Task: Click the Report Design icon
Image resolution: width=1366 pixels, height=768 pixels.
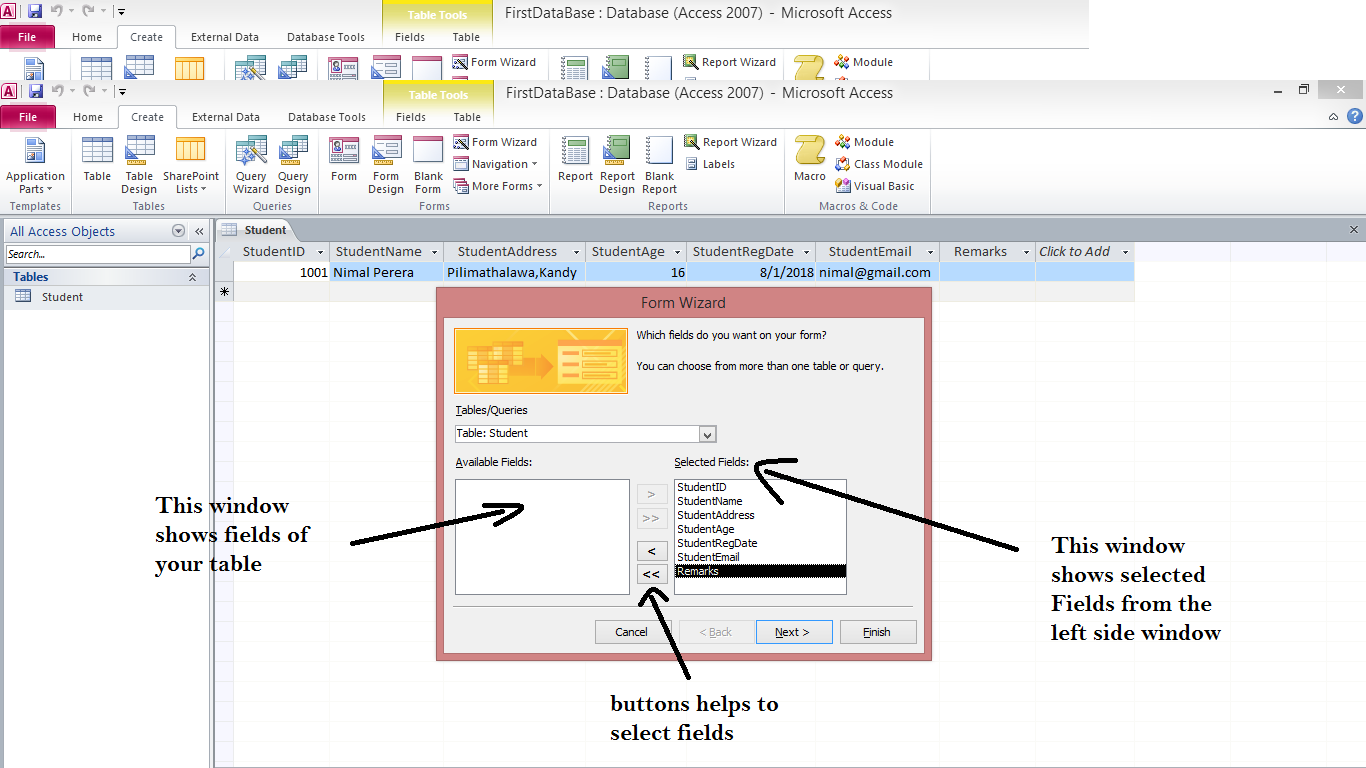Action: point(616,165)
